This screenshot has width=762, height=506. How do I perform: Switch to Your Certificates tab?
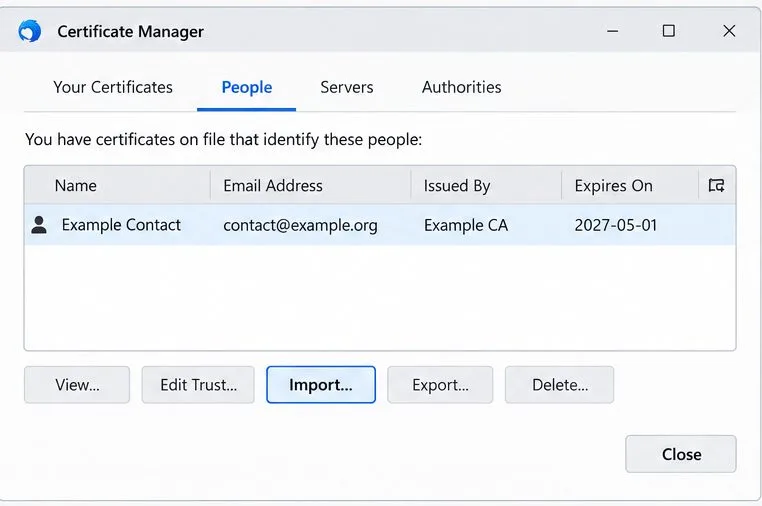pyautogui.click(x=113, y=87)
